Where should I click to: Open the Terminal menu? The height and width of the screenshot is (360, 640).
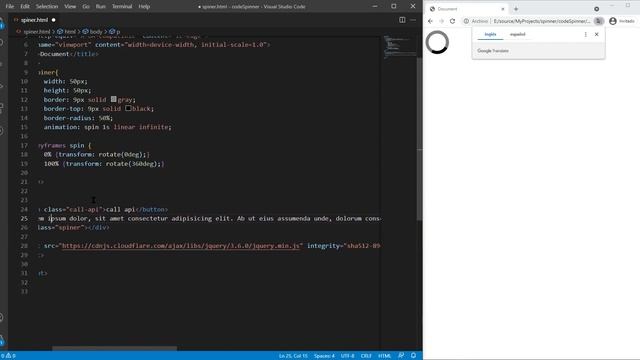coord(122,6)
